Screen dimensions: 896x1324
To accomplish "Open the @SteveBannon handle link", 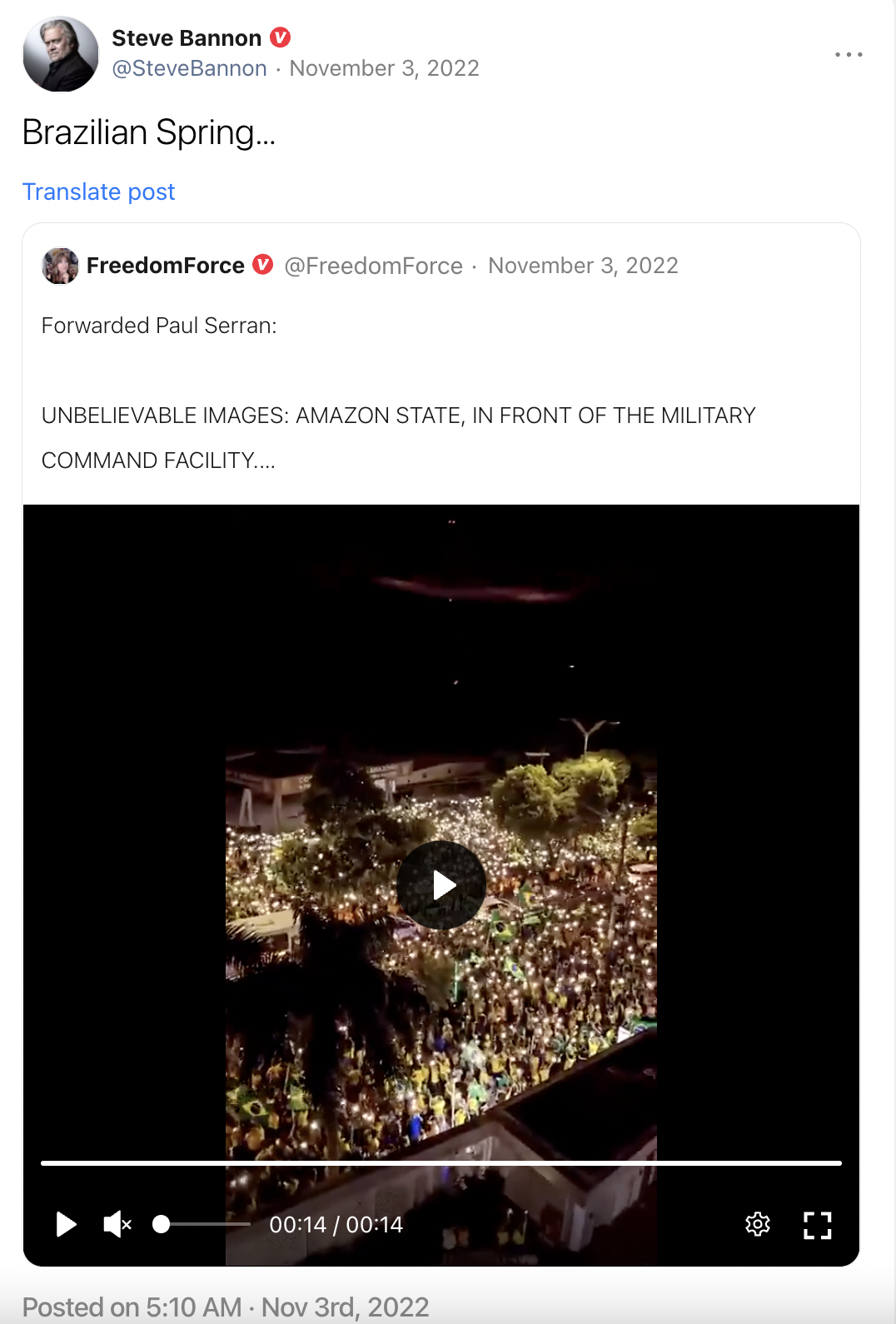I will click(190, 68).
